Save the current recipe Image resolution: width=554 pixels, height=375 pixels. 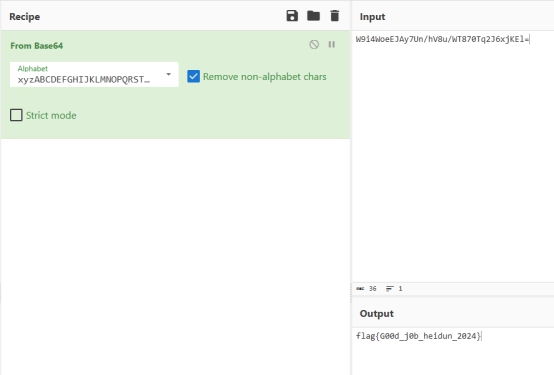tap(292, 16)
